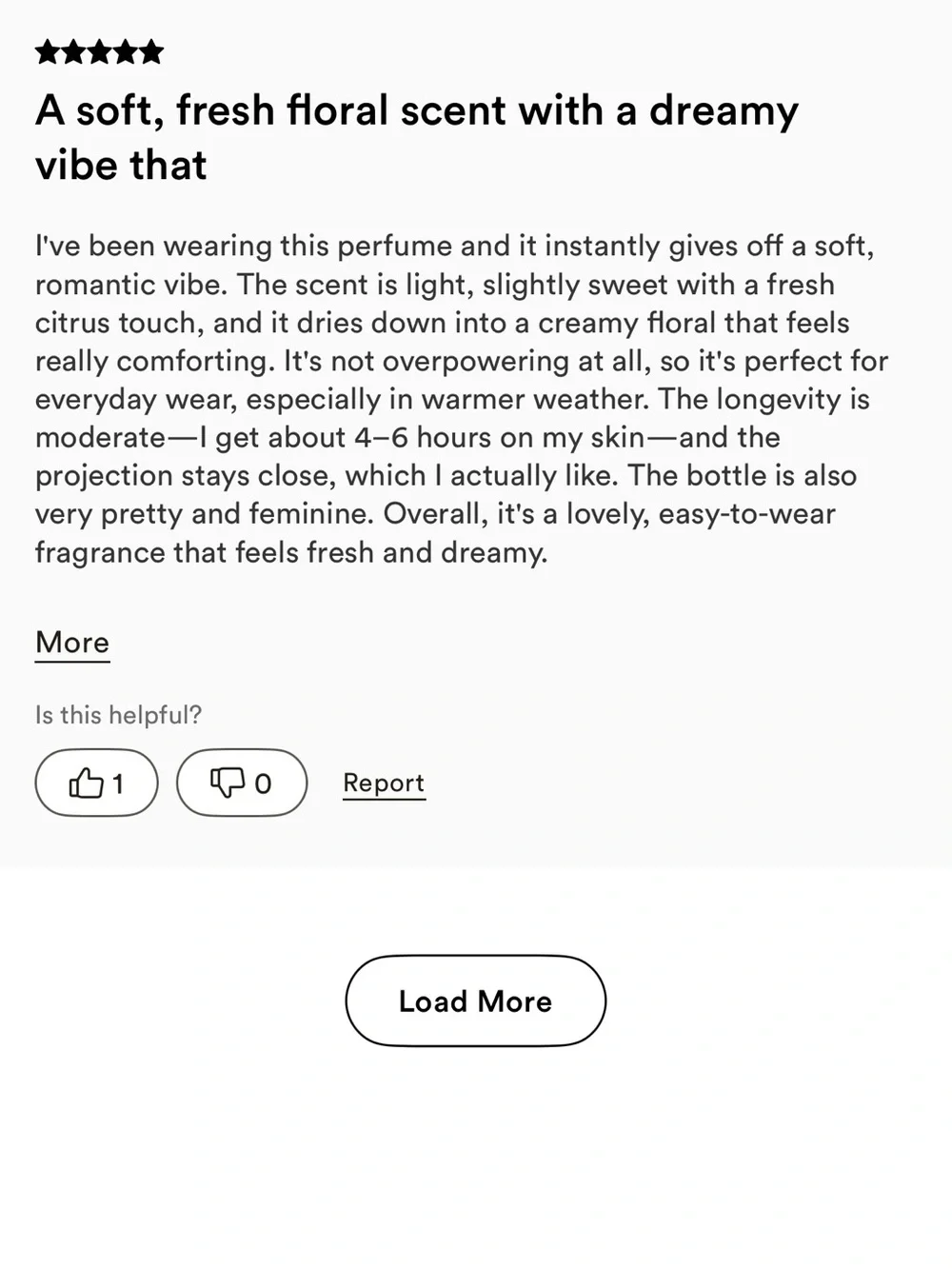Click the unhelpful vote count "0"

tap(263, 783)
